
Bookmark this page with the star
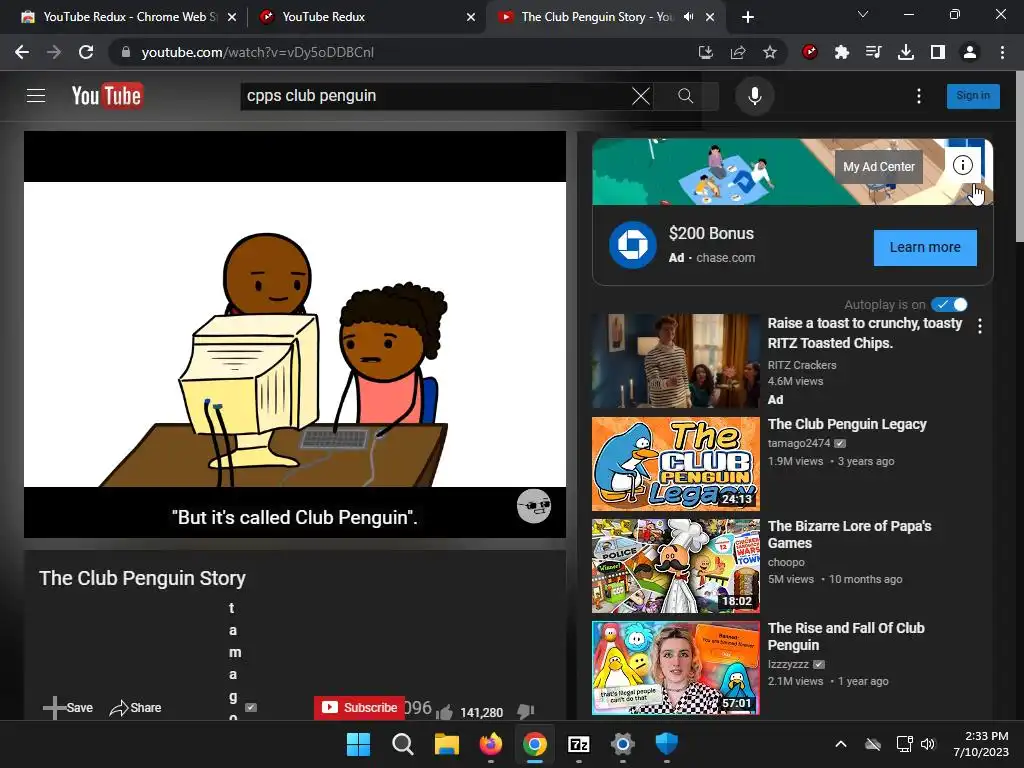tap(770, 52)
